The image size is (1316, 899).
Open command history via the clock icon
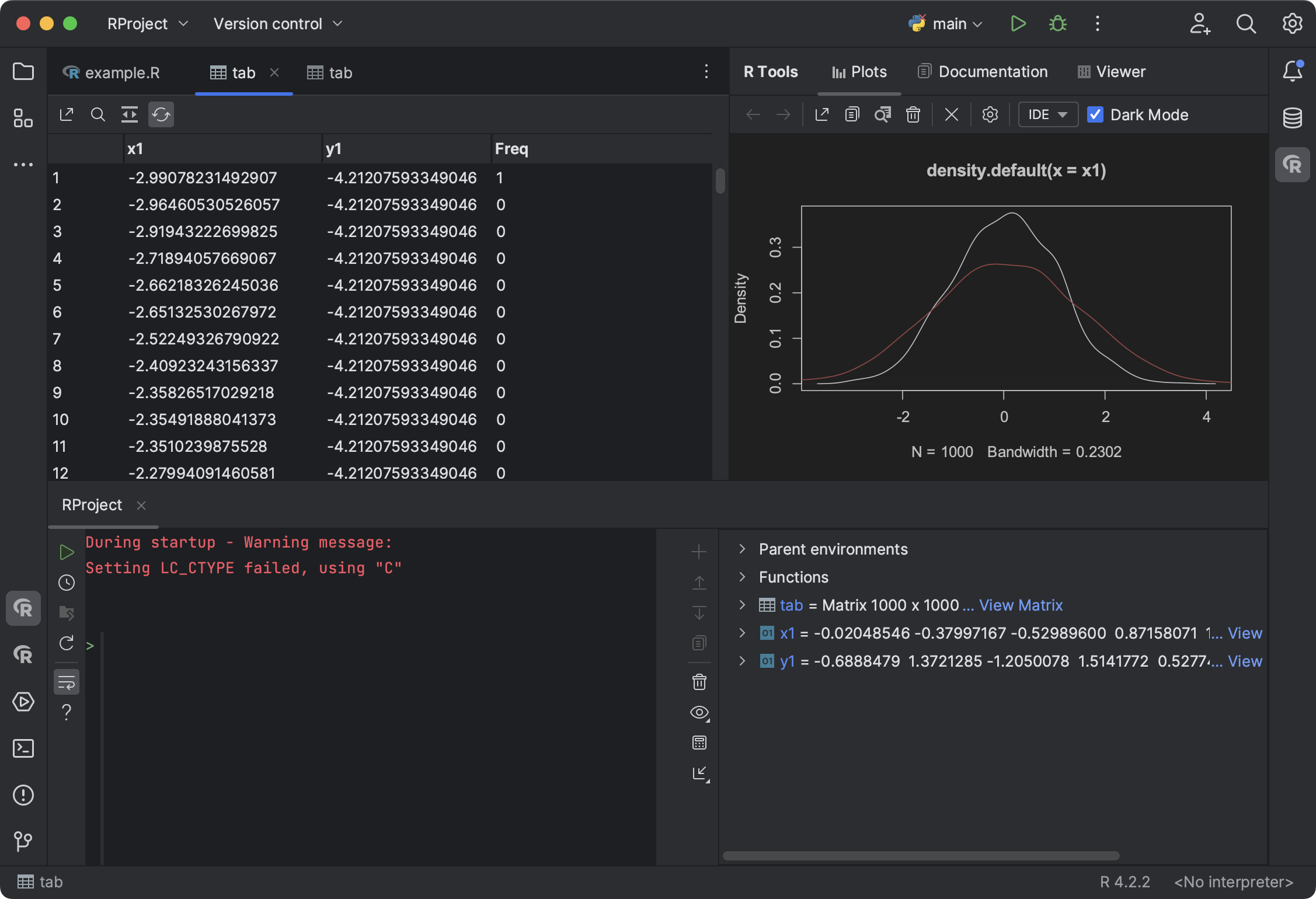66,583
